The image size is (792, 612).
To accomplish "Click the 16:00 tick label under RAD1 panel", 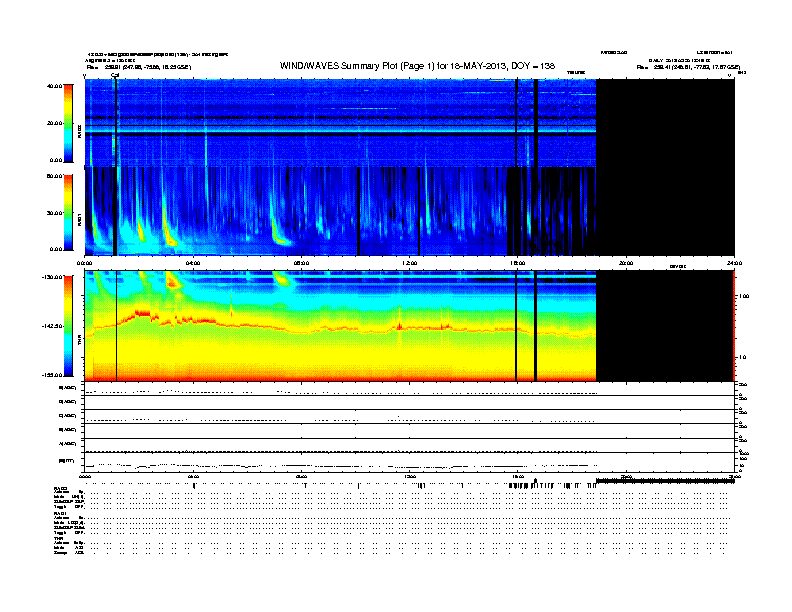I will click(518, 263).
